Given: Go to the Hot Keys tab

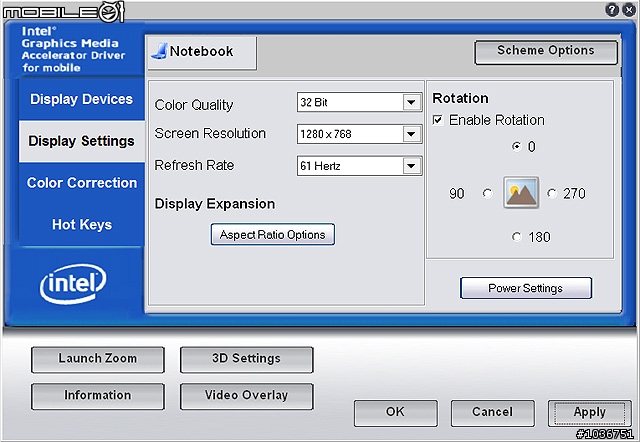Looking at the screenshot, I should tap(82, 224).
